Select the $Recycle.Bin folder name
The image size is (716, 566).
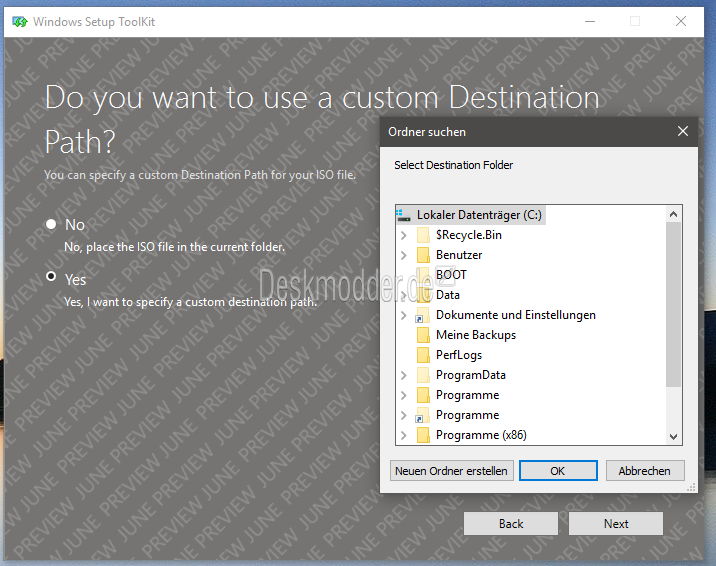click(469, 235)
